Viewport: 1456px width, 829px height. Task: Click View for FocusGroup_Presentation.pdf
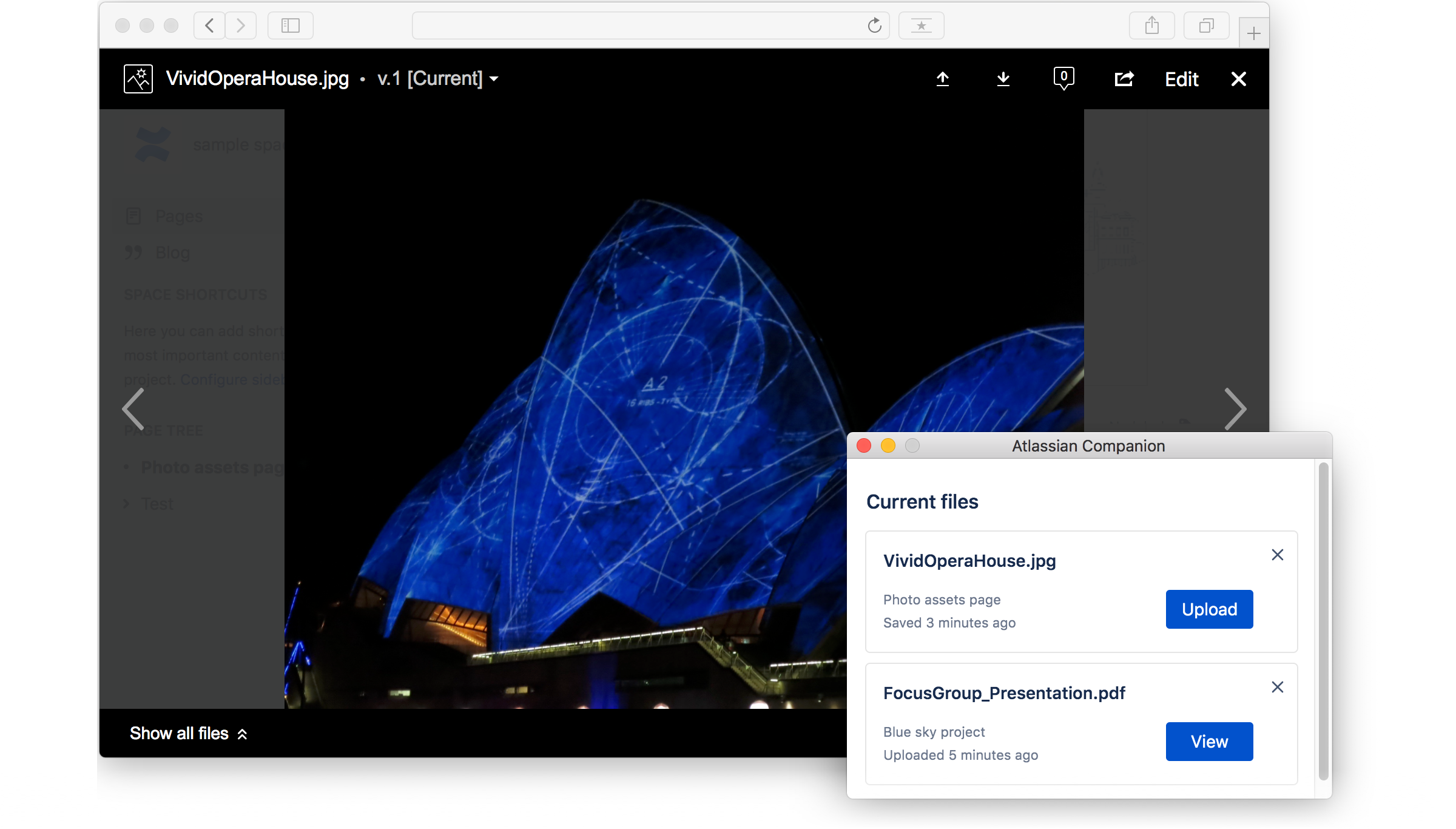(x=1209, y=742)
